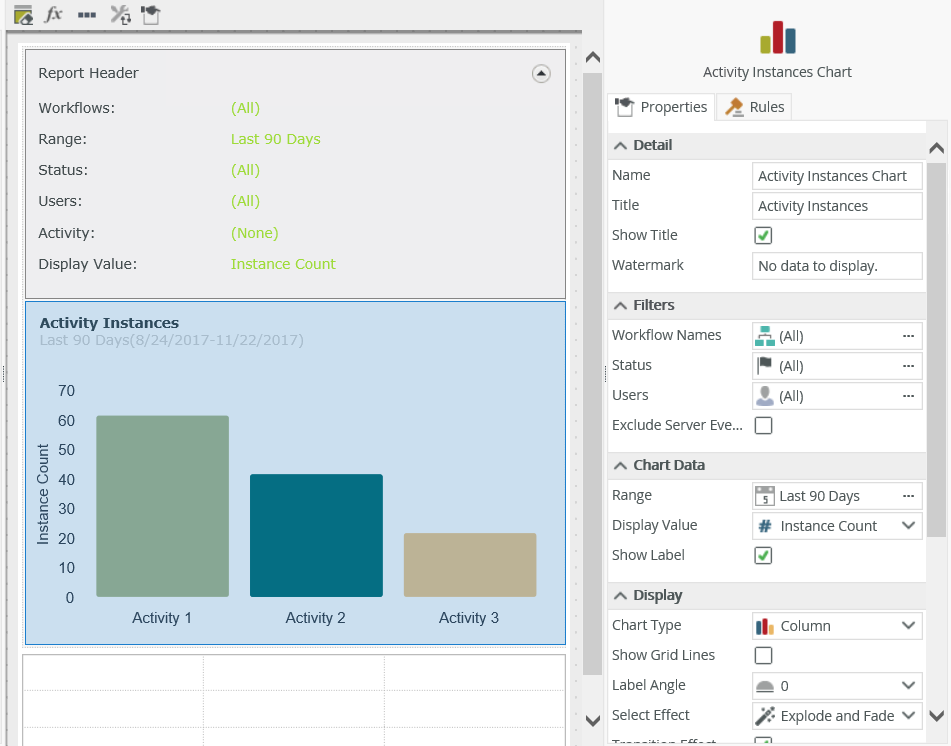Uncheck the Show Title checkbox
Viewport: 951px width, 746px height.
tap(763, 236)
